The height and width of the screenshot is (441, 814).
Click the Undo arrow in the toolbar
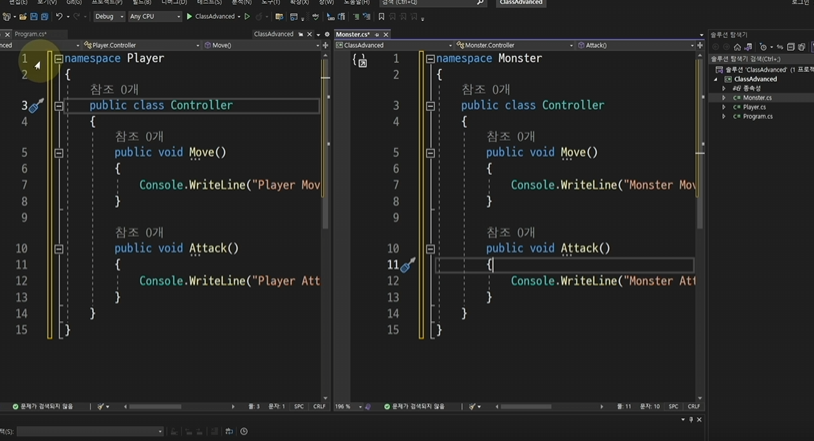click(x=59, y=16)
